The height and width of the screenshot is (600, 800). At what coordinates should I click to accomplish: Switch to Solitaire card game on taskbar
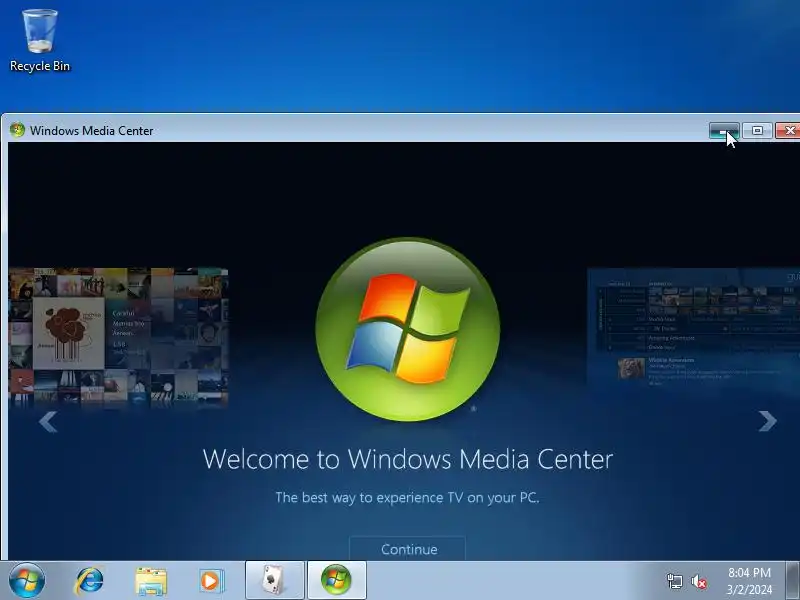[275, 580]
